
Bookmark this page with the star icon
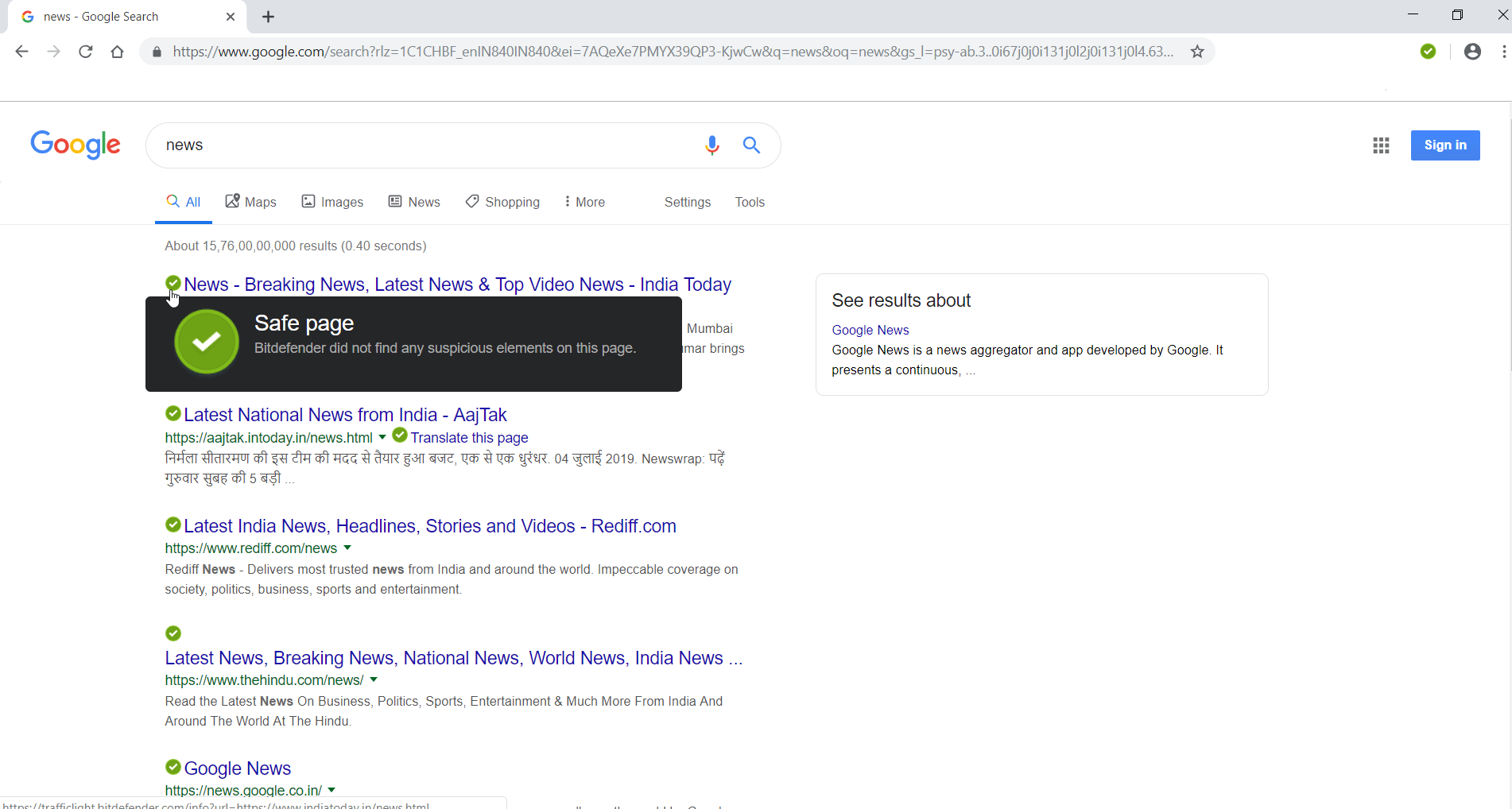point(1197,52)
